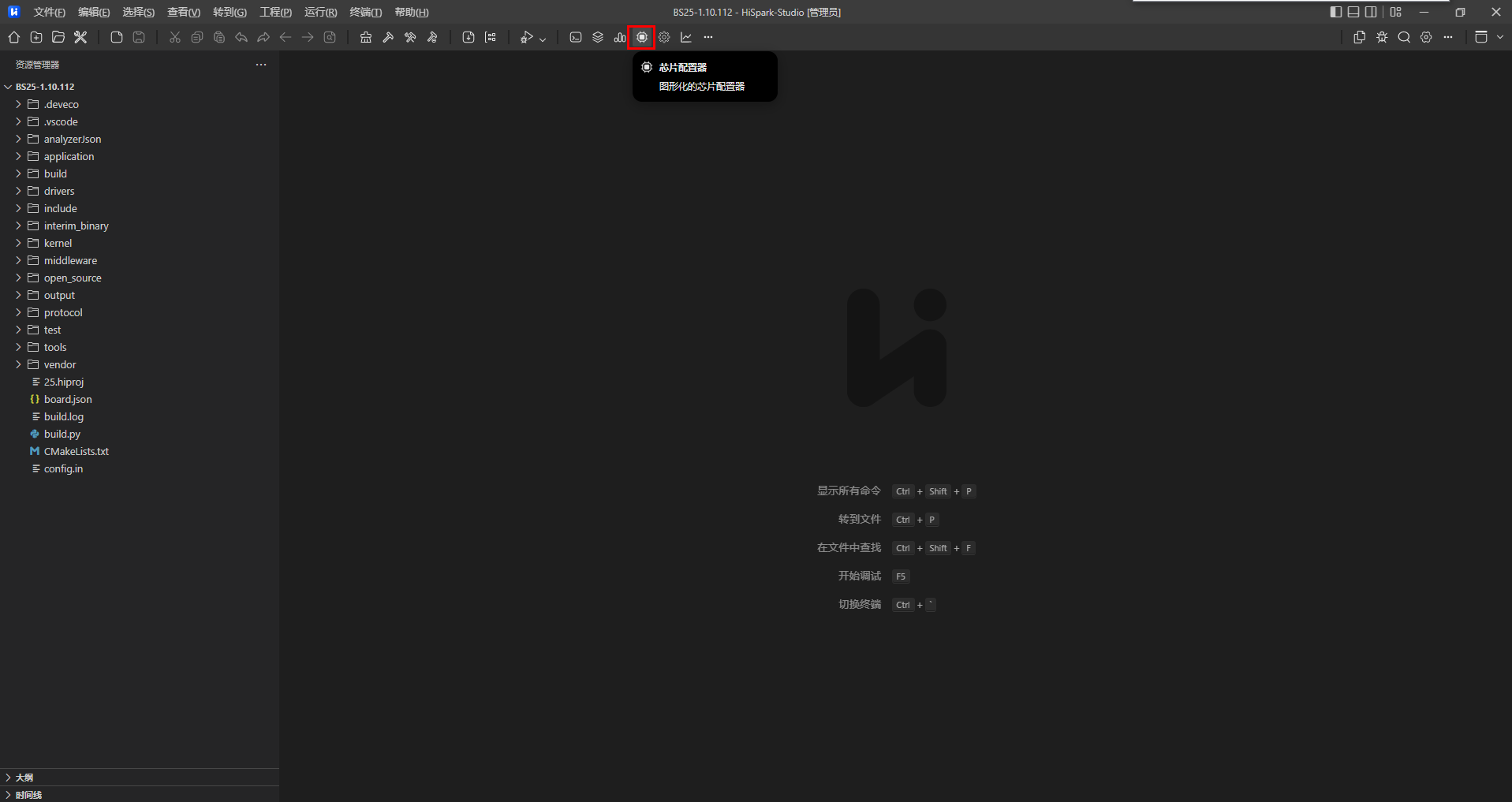1512x802 pixels.
Task: Open the 工程(P) menu
Action: (275, 12)
